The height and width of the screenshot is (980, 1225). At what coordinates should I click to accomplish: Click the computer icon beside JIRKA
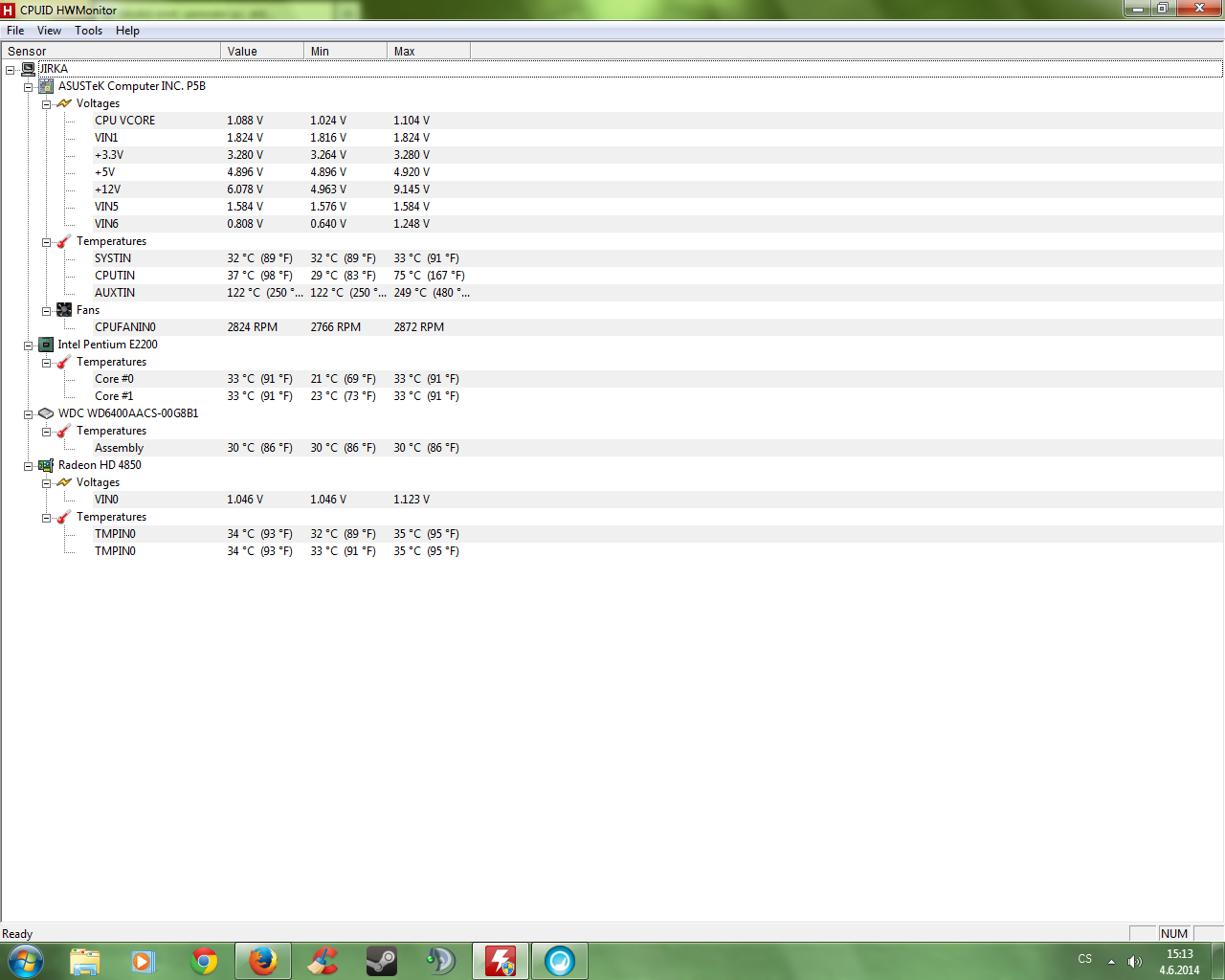29,69
